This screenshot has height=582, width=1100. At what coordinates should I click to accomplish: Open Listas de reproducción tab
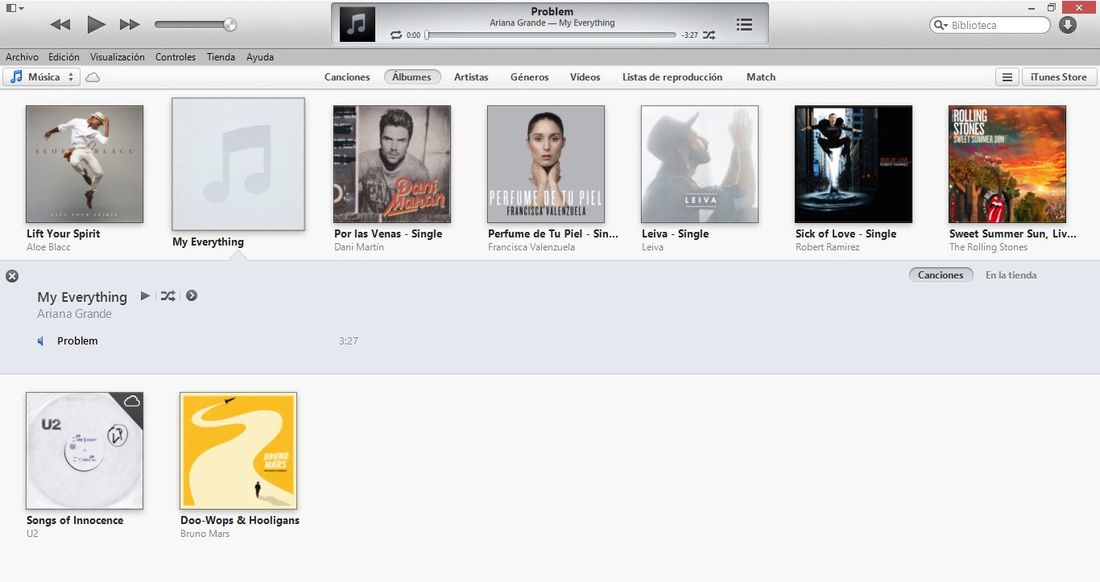tap(672, 77)
